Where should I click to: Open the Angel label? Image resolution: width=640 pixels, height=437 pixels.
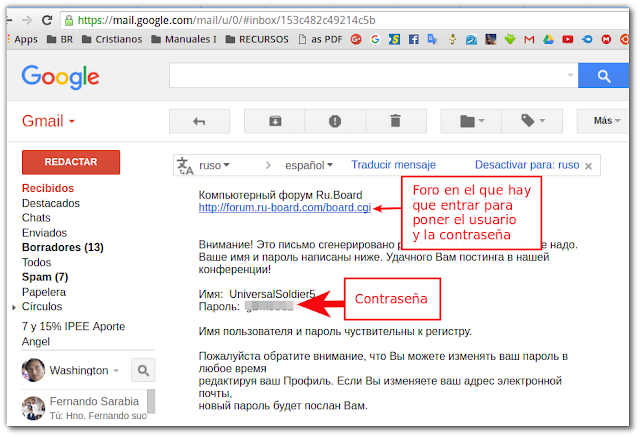36,342
